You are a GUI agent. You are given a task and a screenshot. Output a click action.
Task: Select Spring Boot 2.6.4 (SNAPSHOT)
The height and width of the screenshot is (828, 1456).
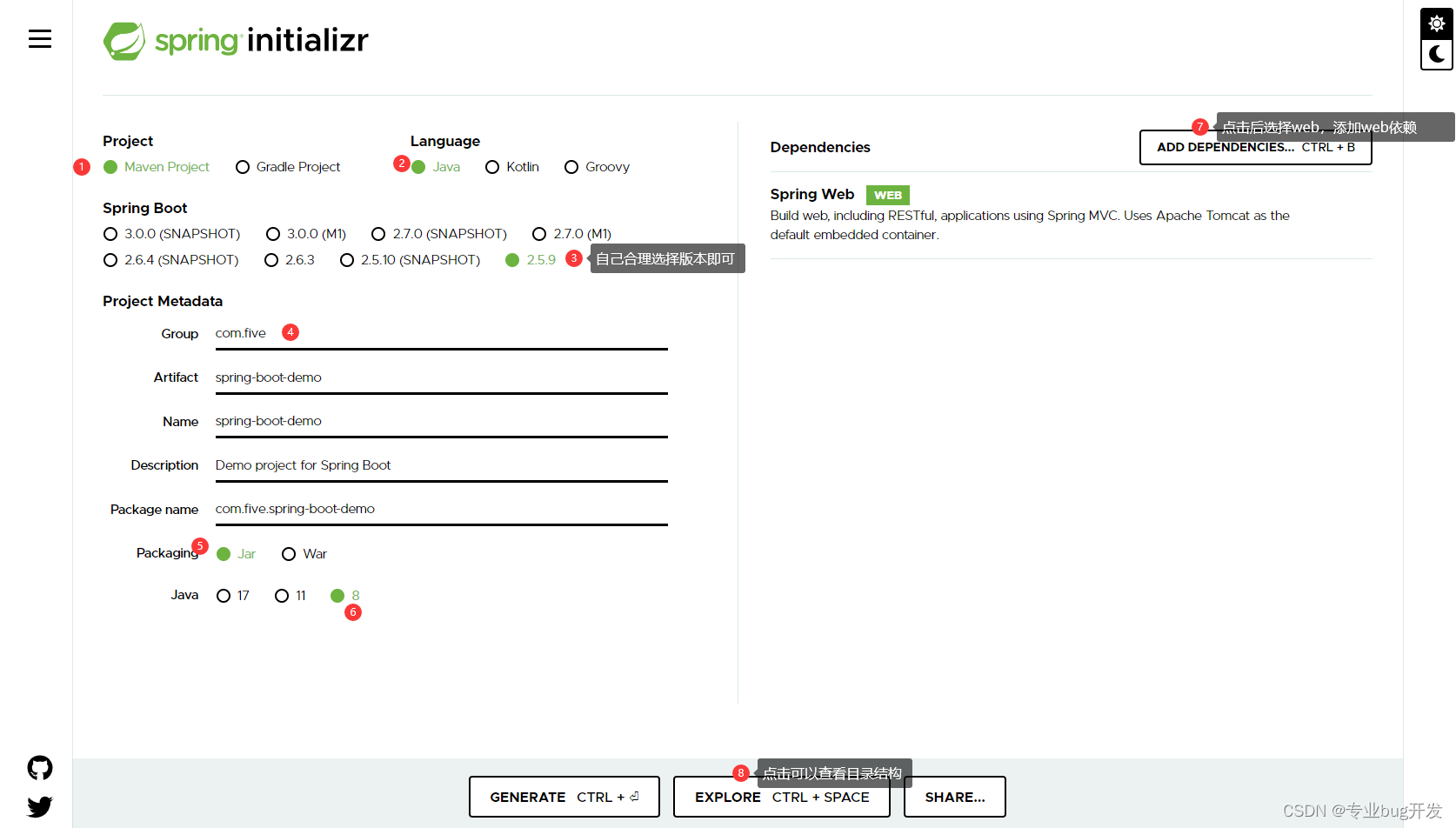click(170, 260)
